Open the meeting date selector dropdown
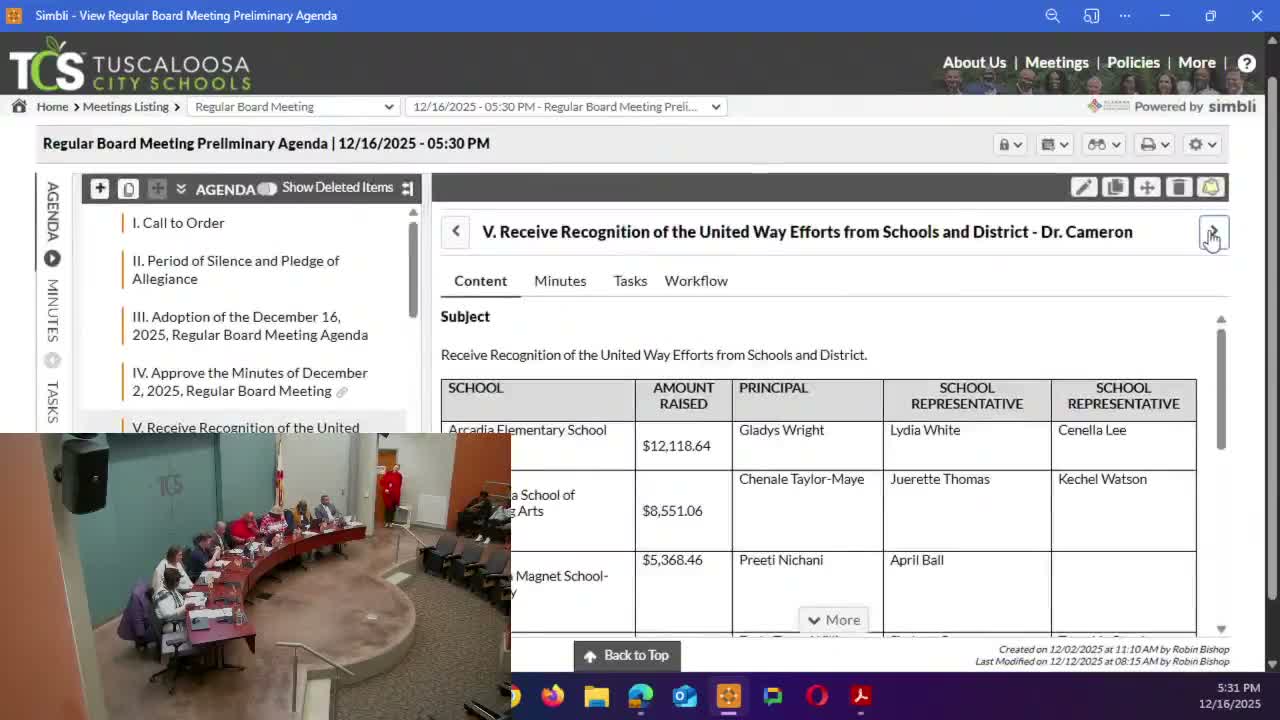 (x=566, y=106)
